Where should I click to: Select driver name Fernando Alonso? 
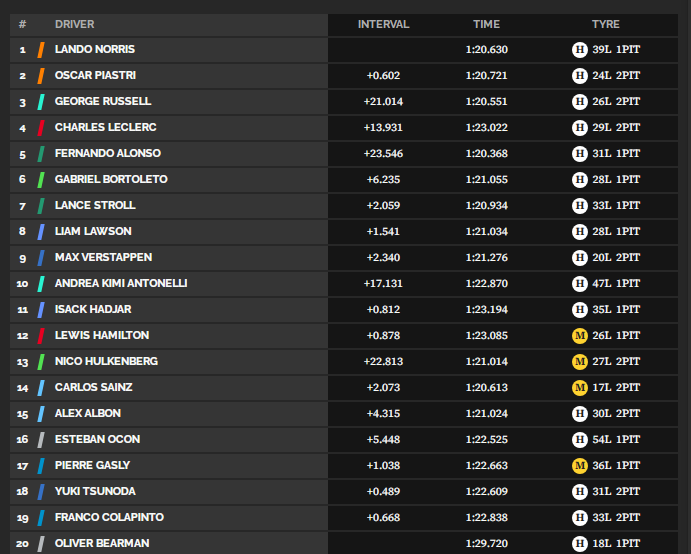click(107, 153)
